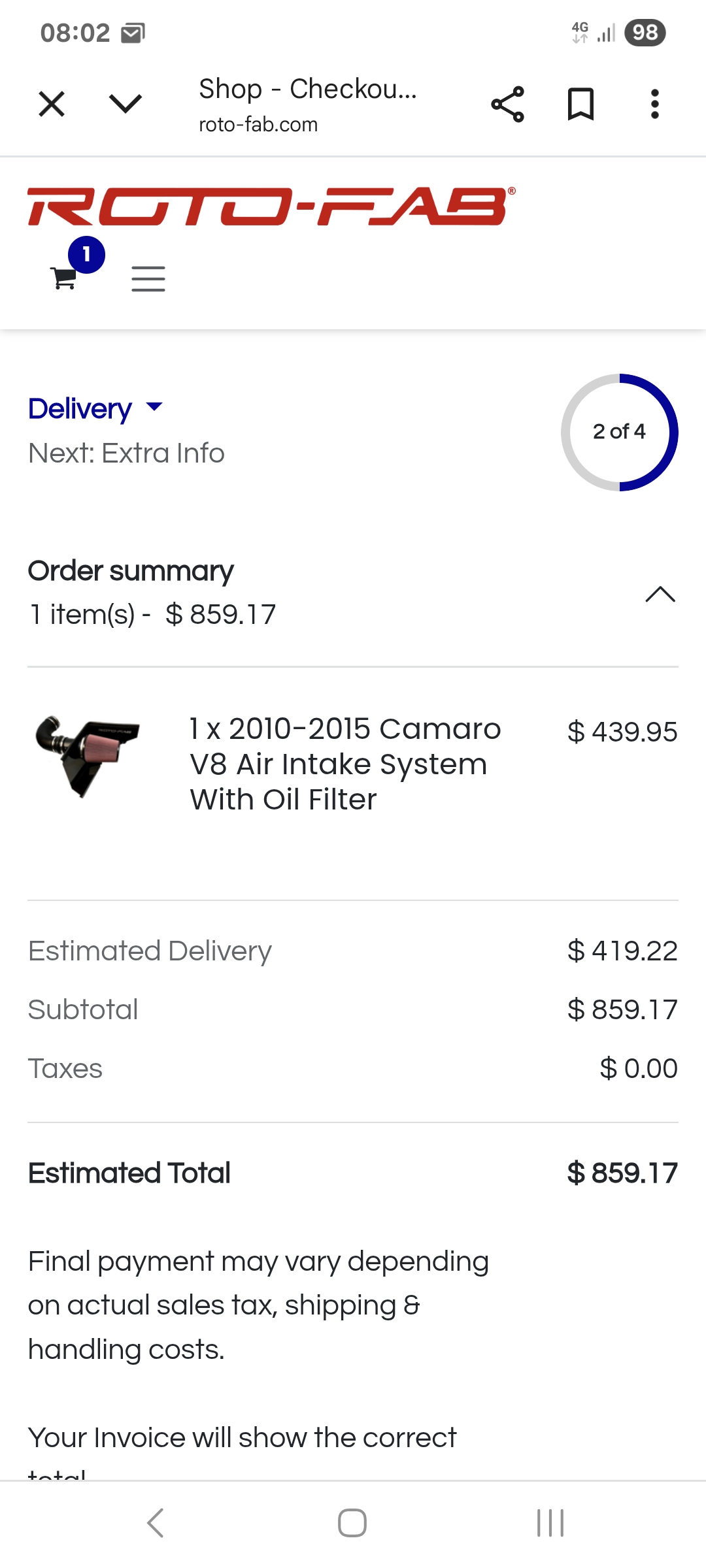Tap the Shop - Checkout page title
This screenshot has height=1568, width=706.
pyautogui.click(x=307, y=89)
